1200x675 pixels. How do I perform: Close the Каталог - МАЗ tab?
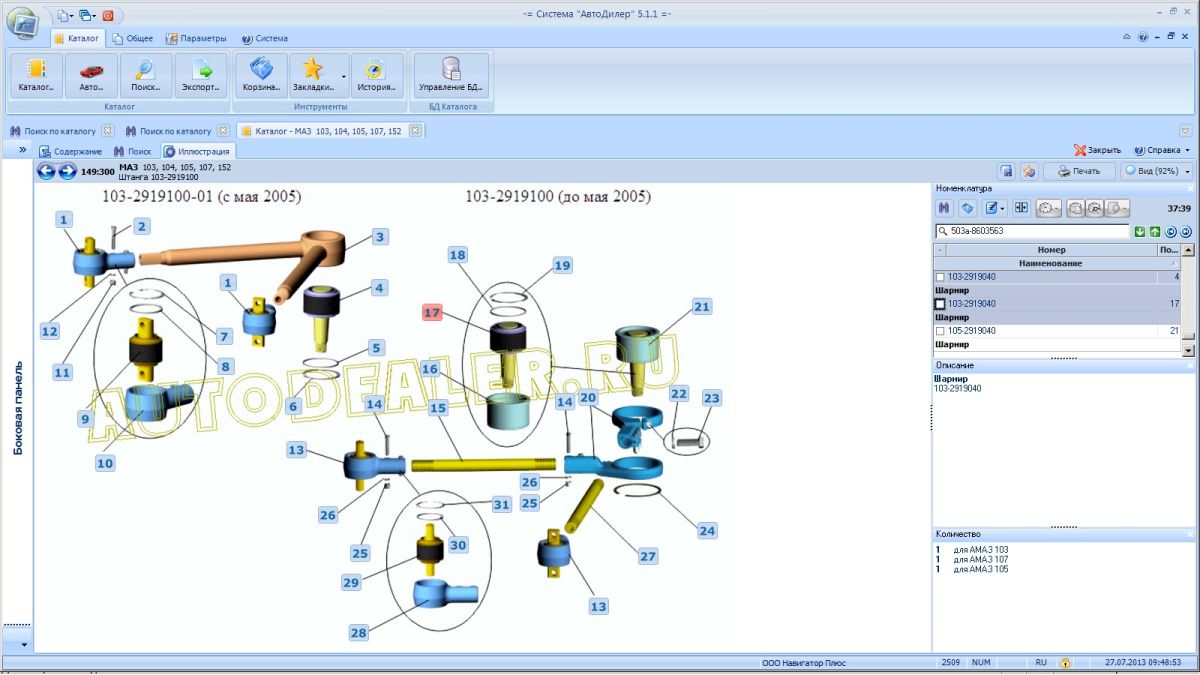click(x=413, y=130)
